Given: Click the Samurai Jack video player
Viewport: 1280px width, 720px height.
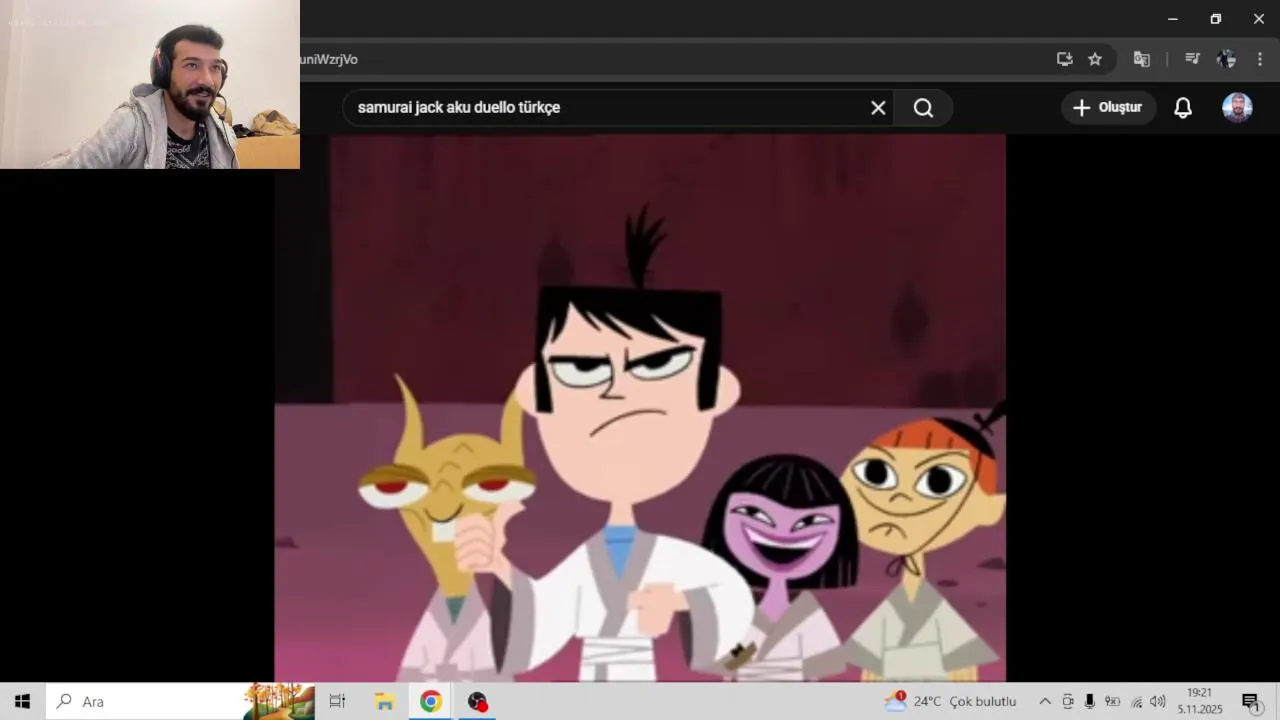Looking at the screenshot, I should point(640,408).
